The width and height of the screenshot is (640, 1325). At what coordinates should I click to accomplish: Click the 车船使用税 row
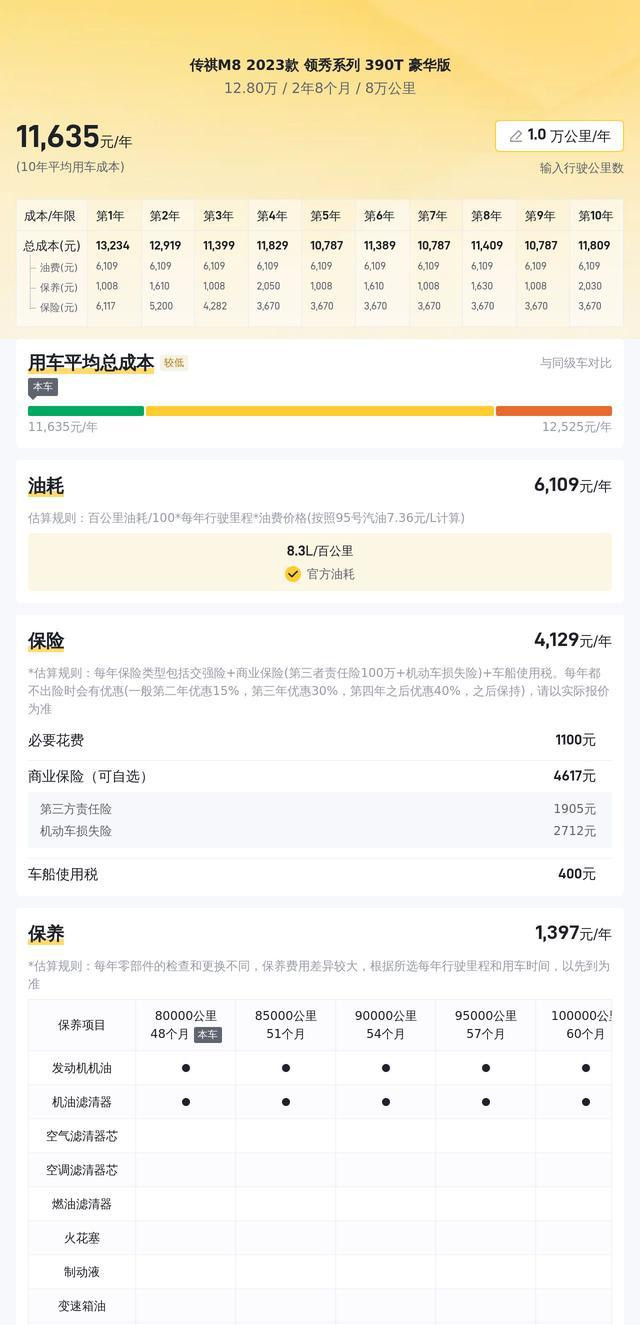pos(320,874)
